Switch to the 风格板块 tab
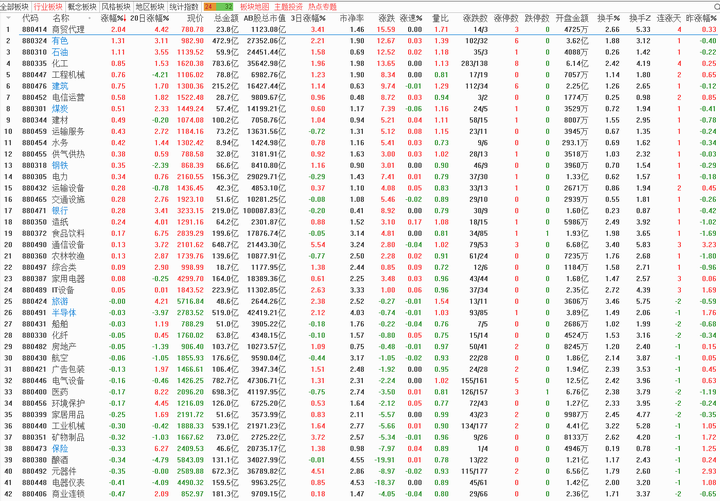The width and height of the screenshot is (720, 501). [116, 6]
